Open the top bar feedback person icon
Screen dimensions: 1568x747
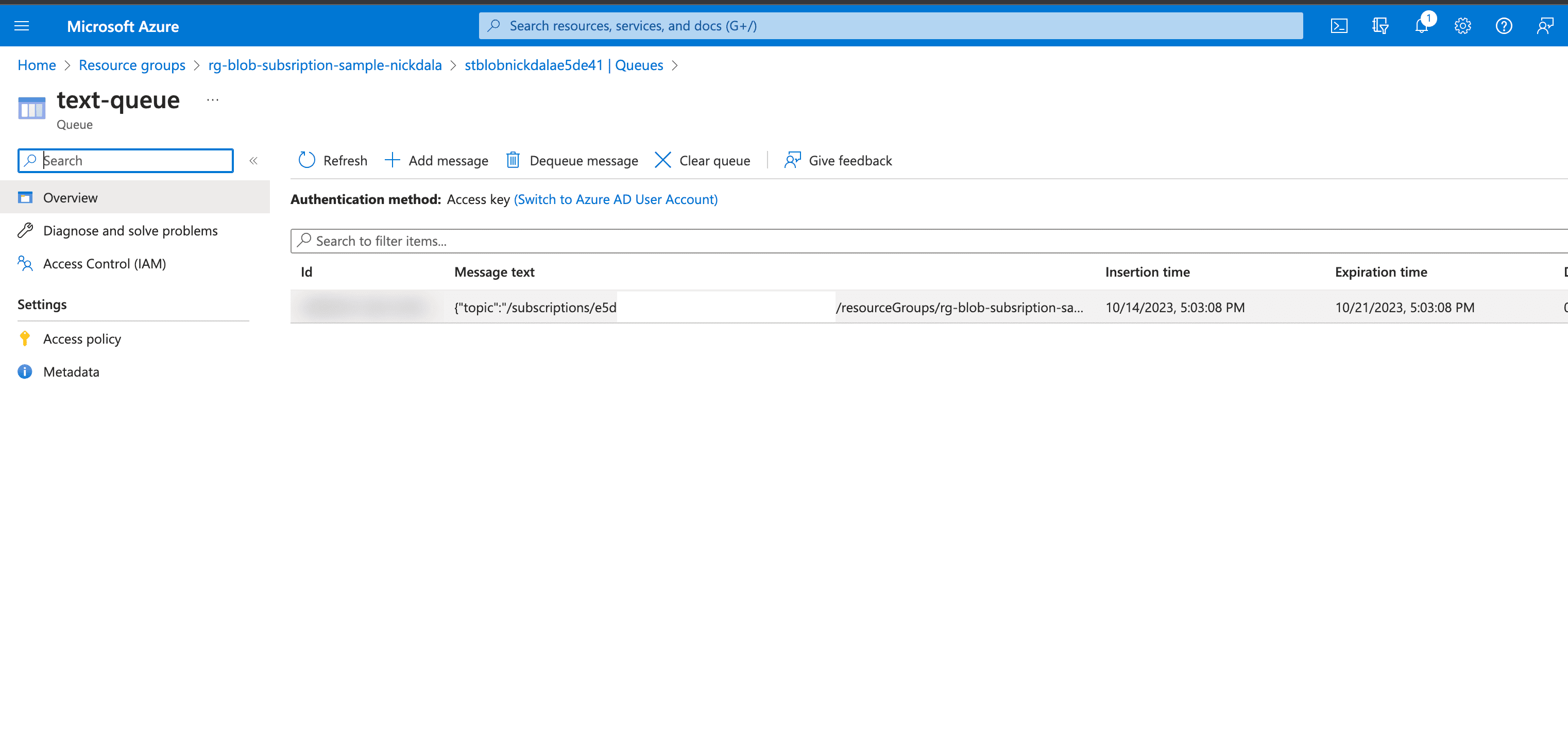coord(1545,26)
